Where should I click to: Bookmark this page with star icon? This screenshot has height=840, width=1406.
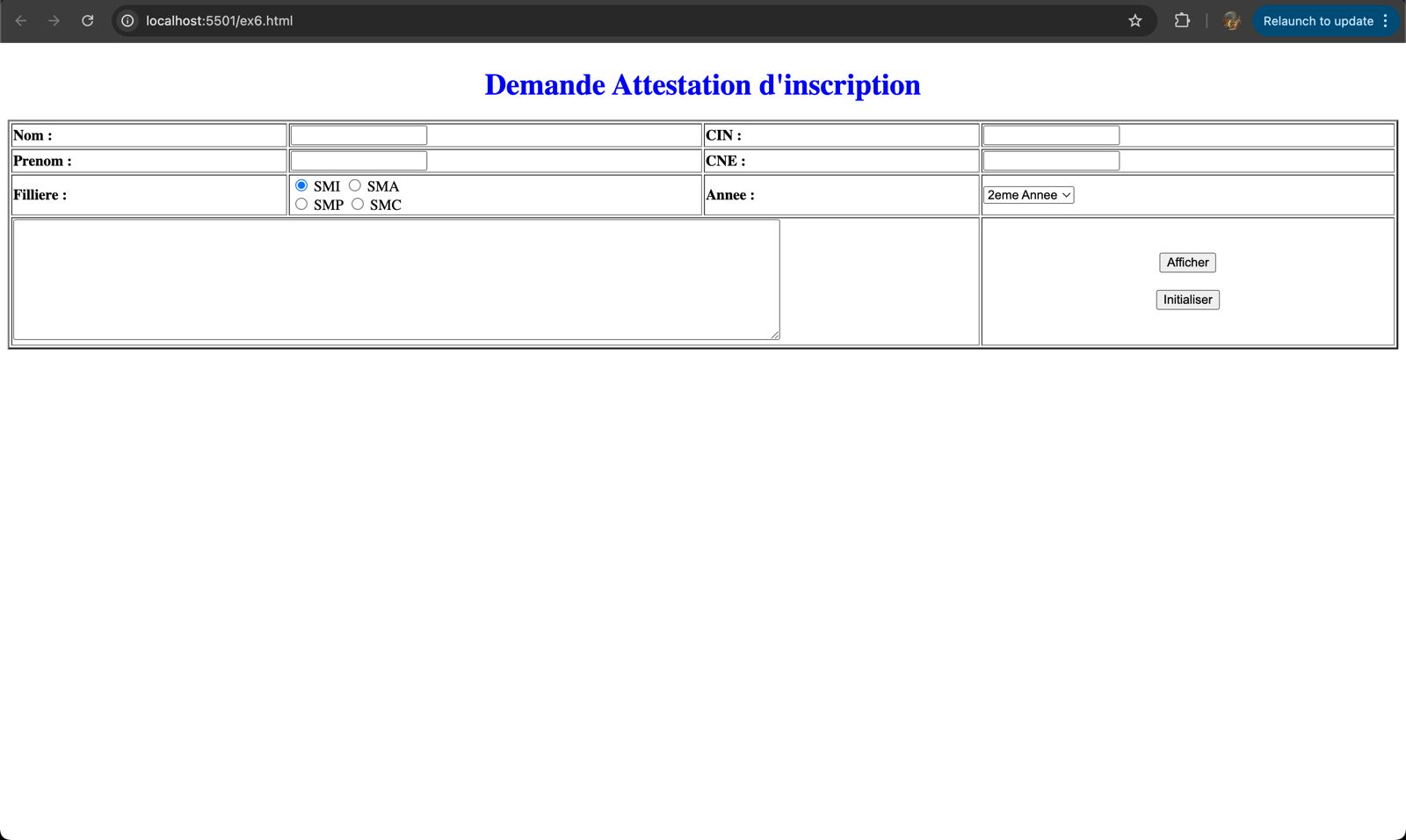(x=1135, y=21)
